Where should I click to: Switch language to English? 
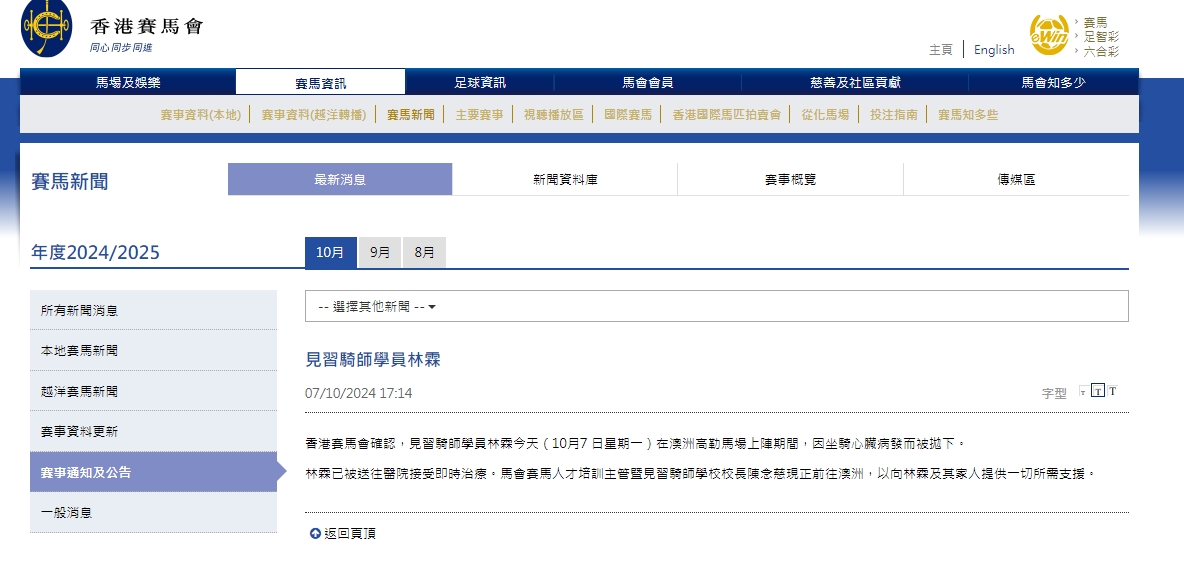pyautogui.click(x=994, y=50)
